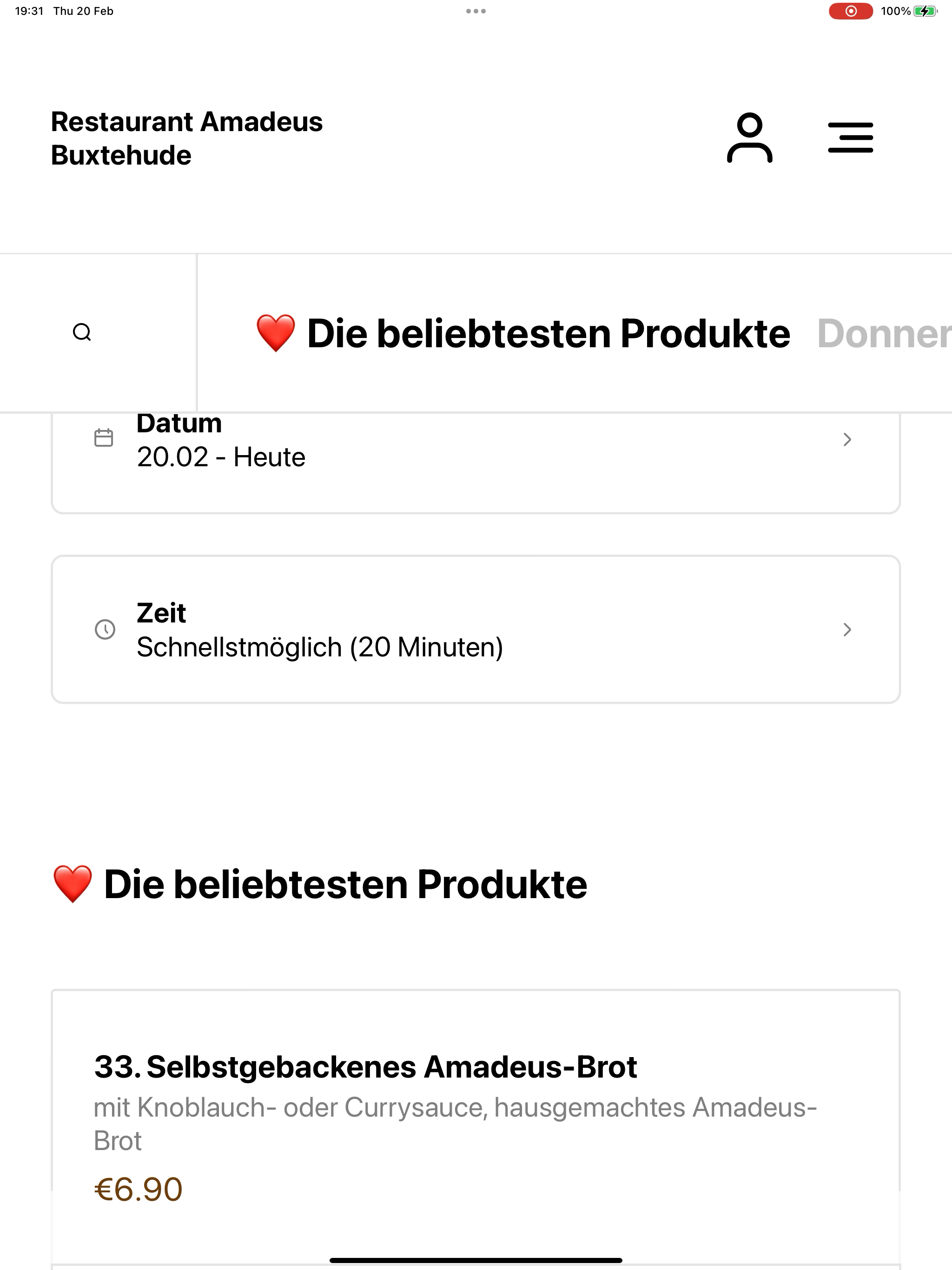The image size is (952, 1270).
Task: Tap the 19:31 clock in status bar
Action: (x=29, y=11)
